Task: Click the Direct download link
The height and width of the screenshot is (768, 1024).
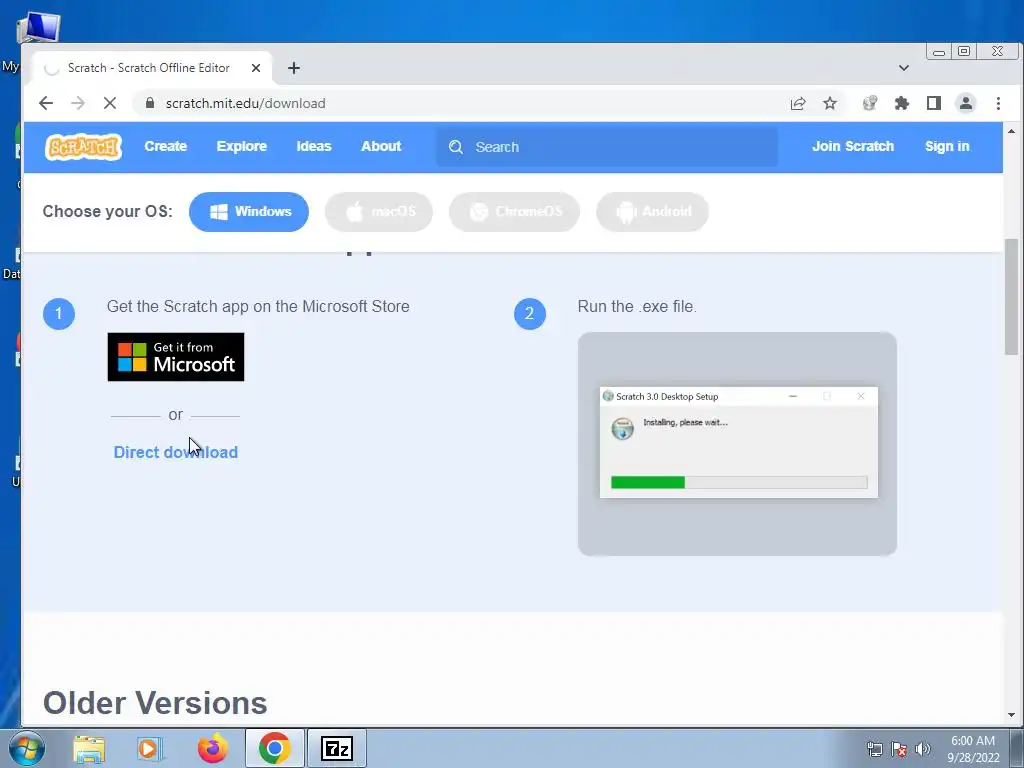Action: (176, 452)
